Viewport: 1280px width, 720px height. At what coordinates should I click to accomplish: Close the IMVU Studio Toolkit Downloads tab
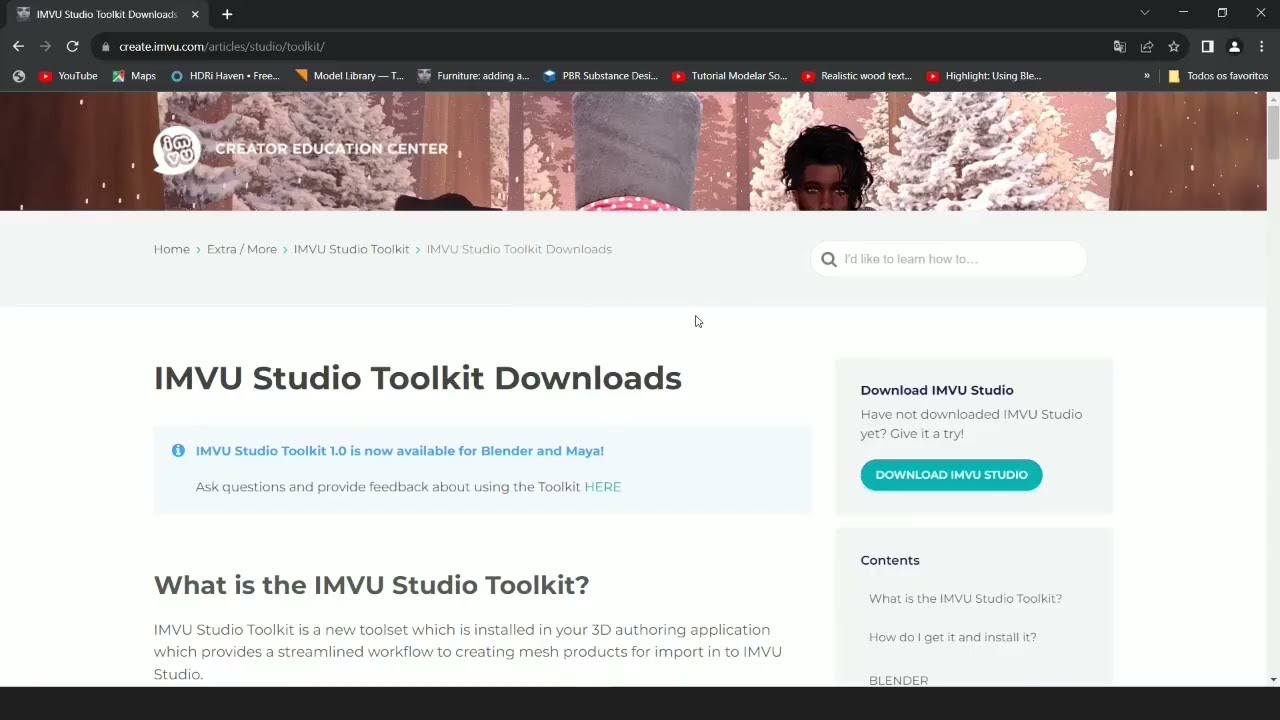(x=195, y=14)
